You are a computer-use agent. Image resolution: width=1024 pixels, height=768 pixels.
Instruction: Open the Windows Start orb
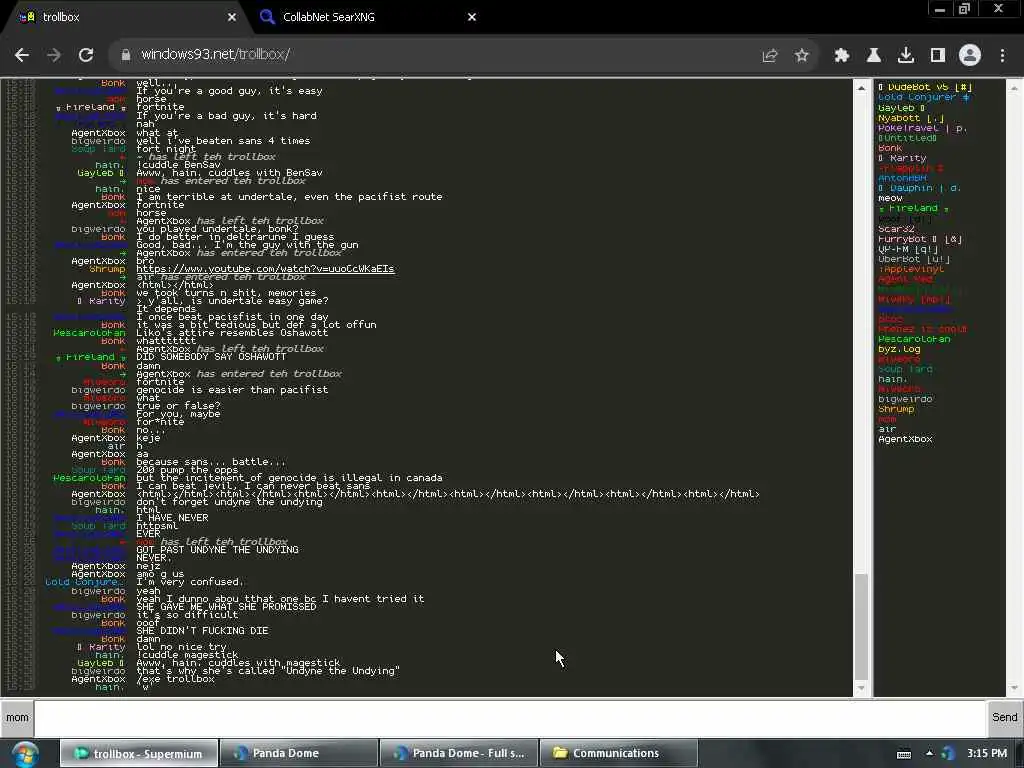25,754
